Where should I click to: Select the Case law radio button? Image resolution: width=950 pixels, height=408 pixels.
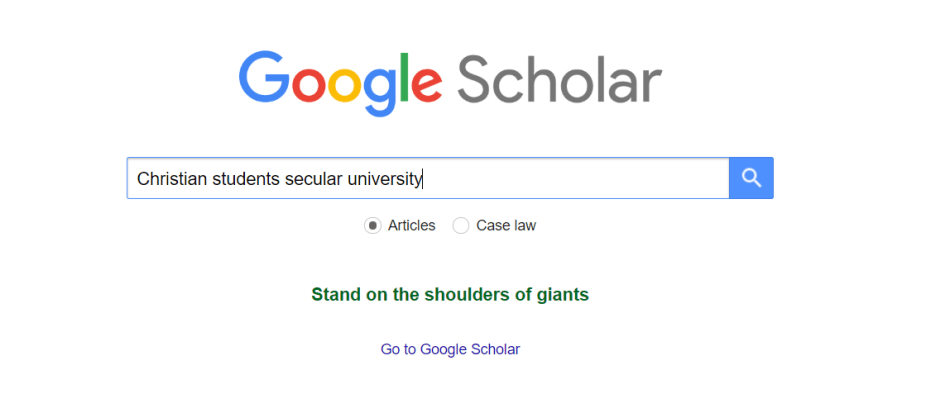(461, 226)
